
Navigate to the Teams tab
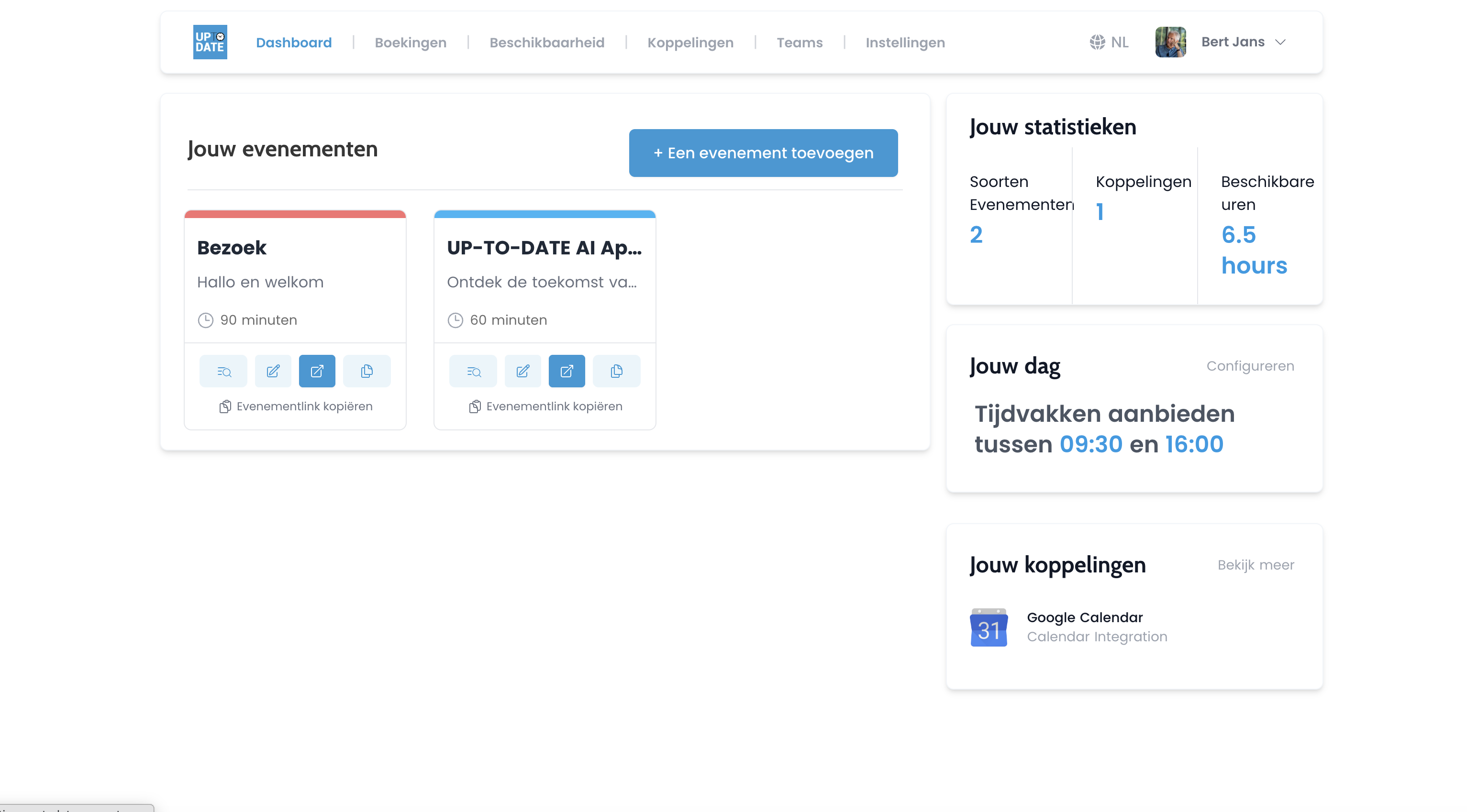[x=800, y=42]
